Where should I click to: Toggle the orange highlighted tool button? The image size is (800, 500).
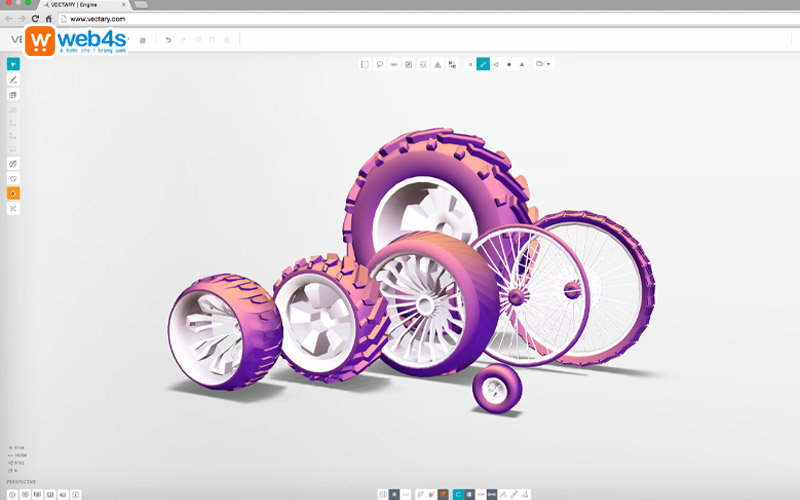click(13, 193)
